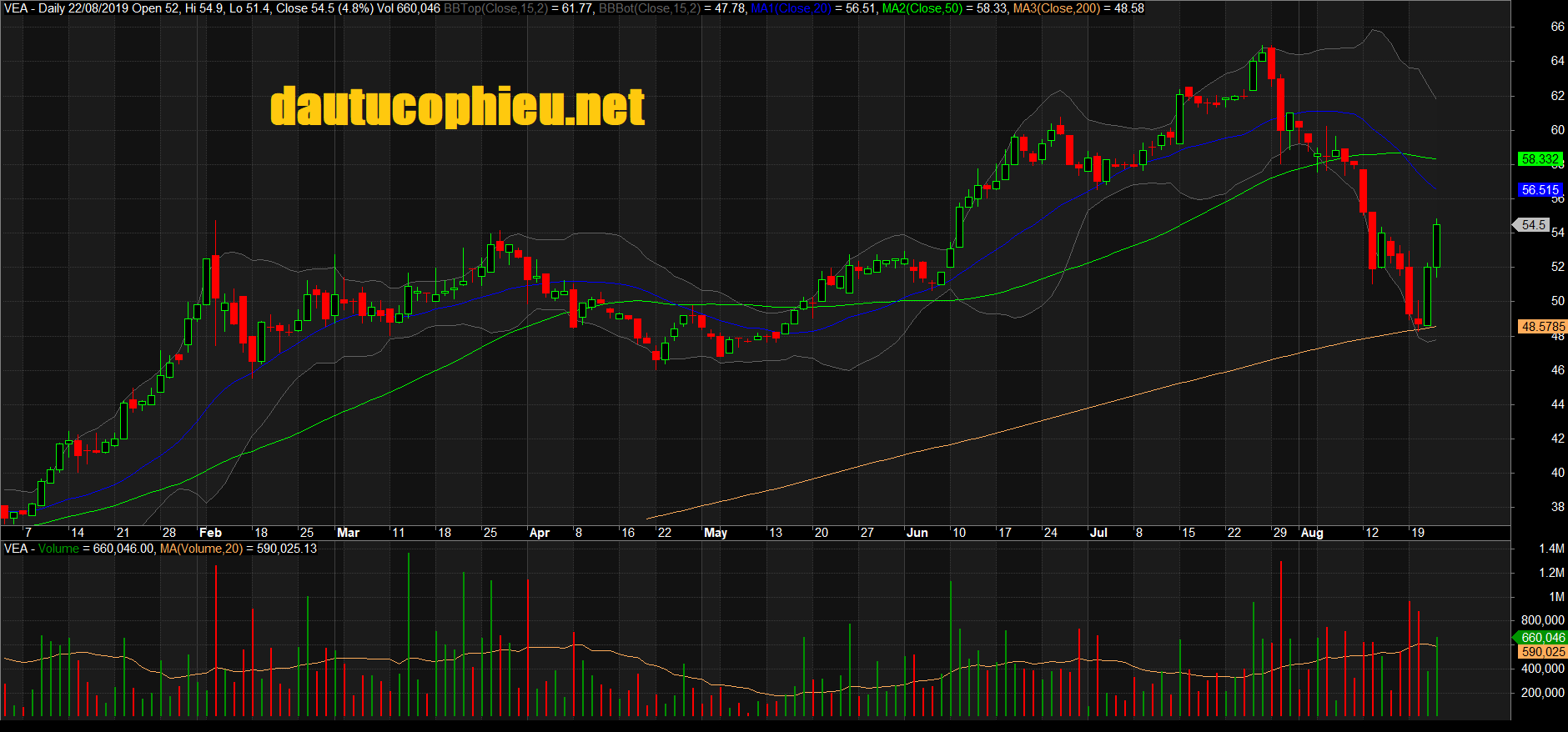Click the tallest red volume bar near 29 July
This screenshot has width=1568, height=732.
(x=1280, y=638)
